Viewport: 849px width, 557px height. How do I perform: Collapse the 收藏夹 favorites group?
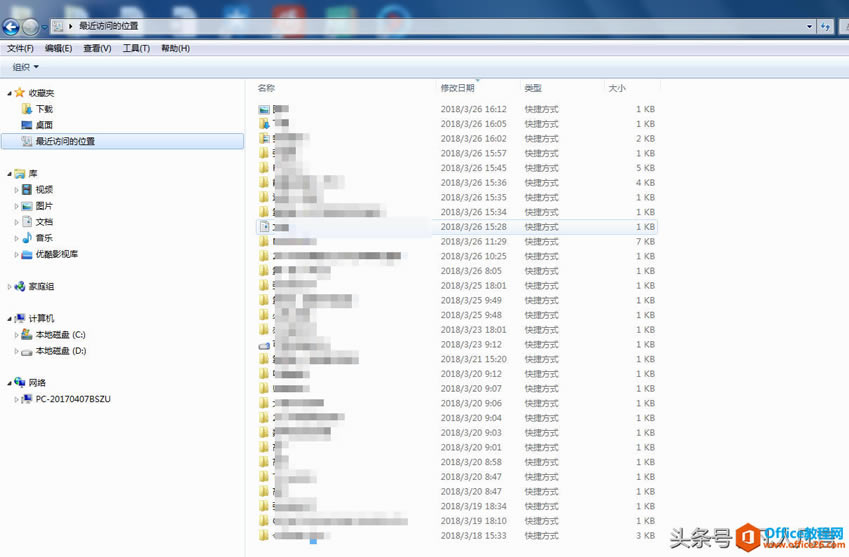point(9,93)
